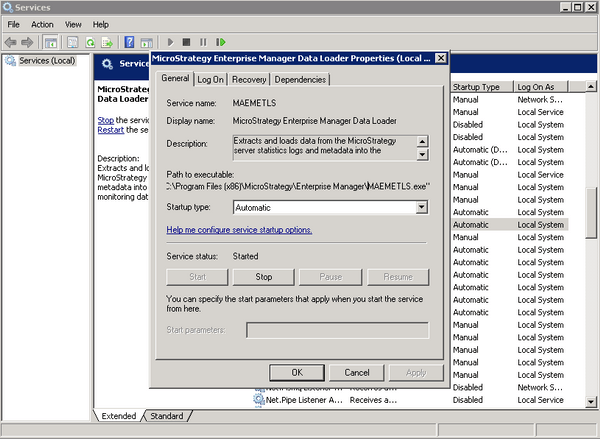Open the blue Help question-mark icon
Viewport: 600px width, 439px height.
pyautogui.click(x=129, y=42)
